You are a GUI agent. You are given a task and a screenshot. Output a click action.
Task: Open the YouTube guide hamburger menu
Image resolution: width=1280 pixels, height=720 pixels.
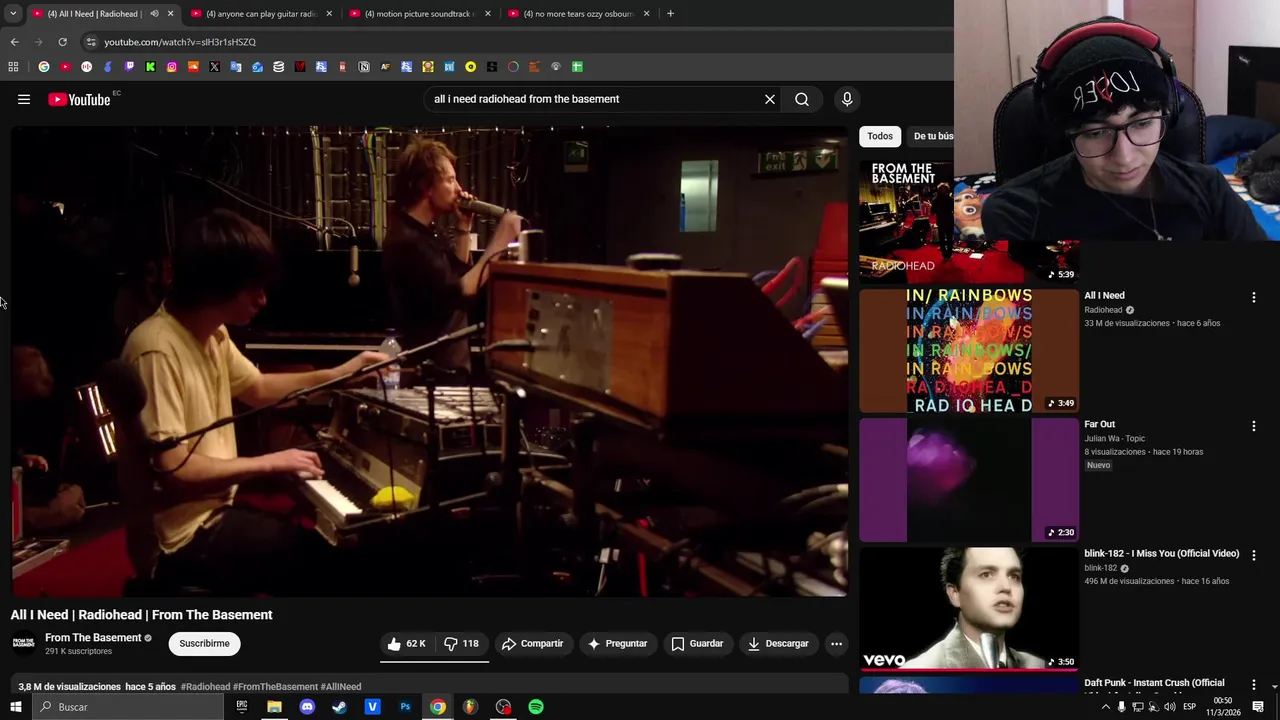pos(24,99)
